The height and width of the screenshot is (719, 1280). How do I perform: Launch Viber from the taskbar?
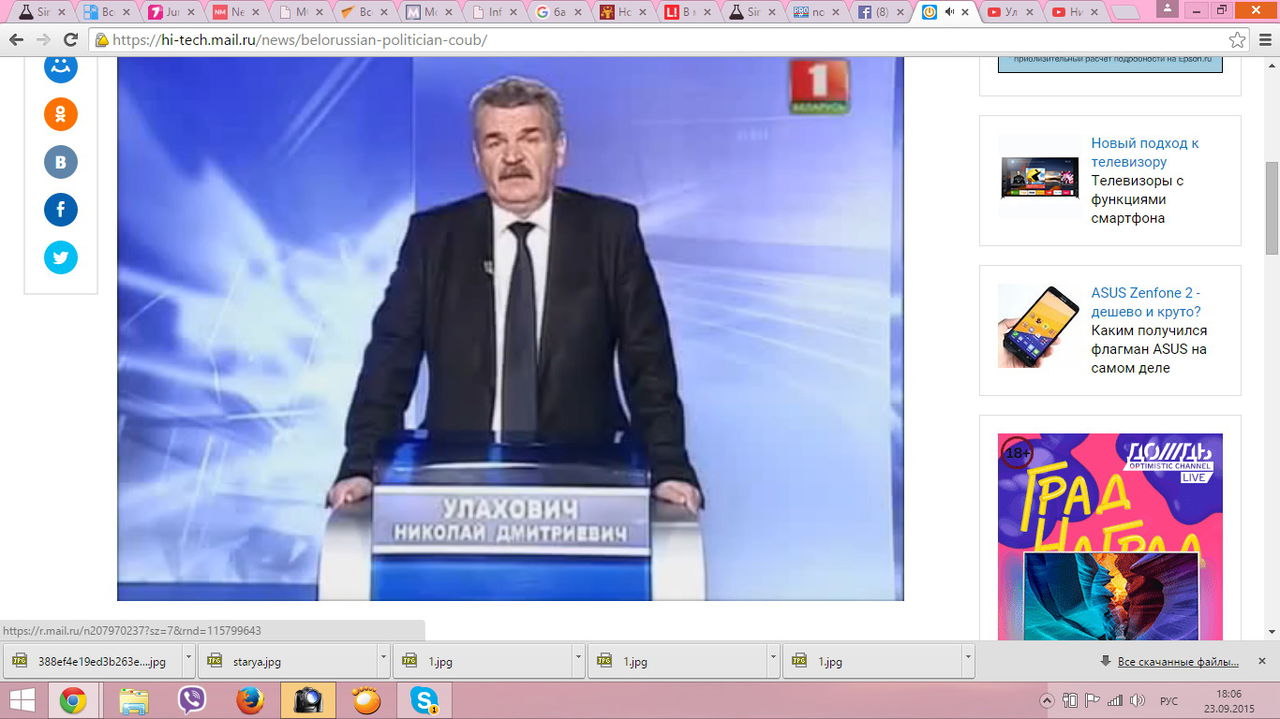191,700
